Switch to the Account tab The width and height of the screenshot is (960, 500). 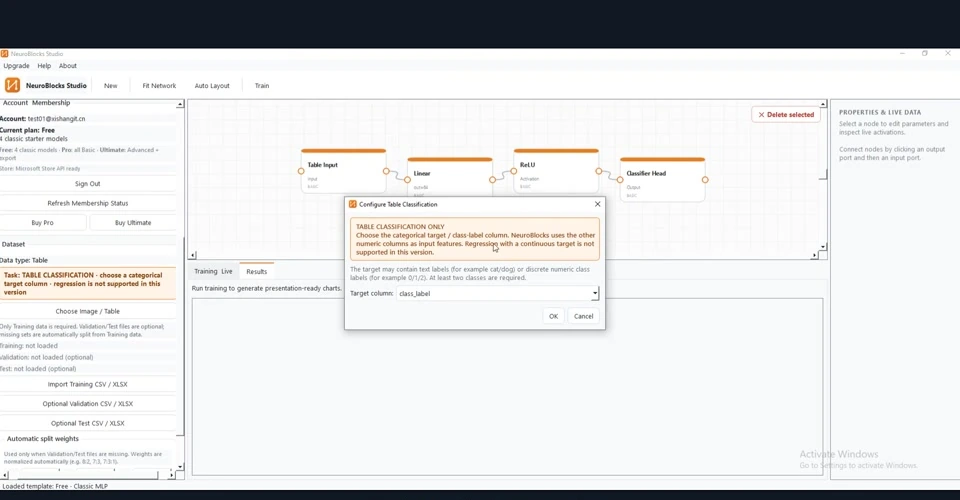(15, 103)
